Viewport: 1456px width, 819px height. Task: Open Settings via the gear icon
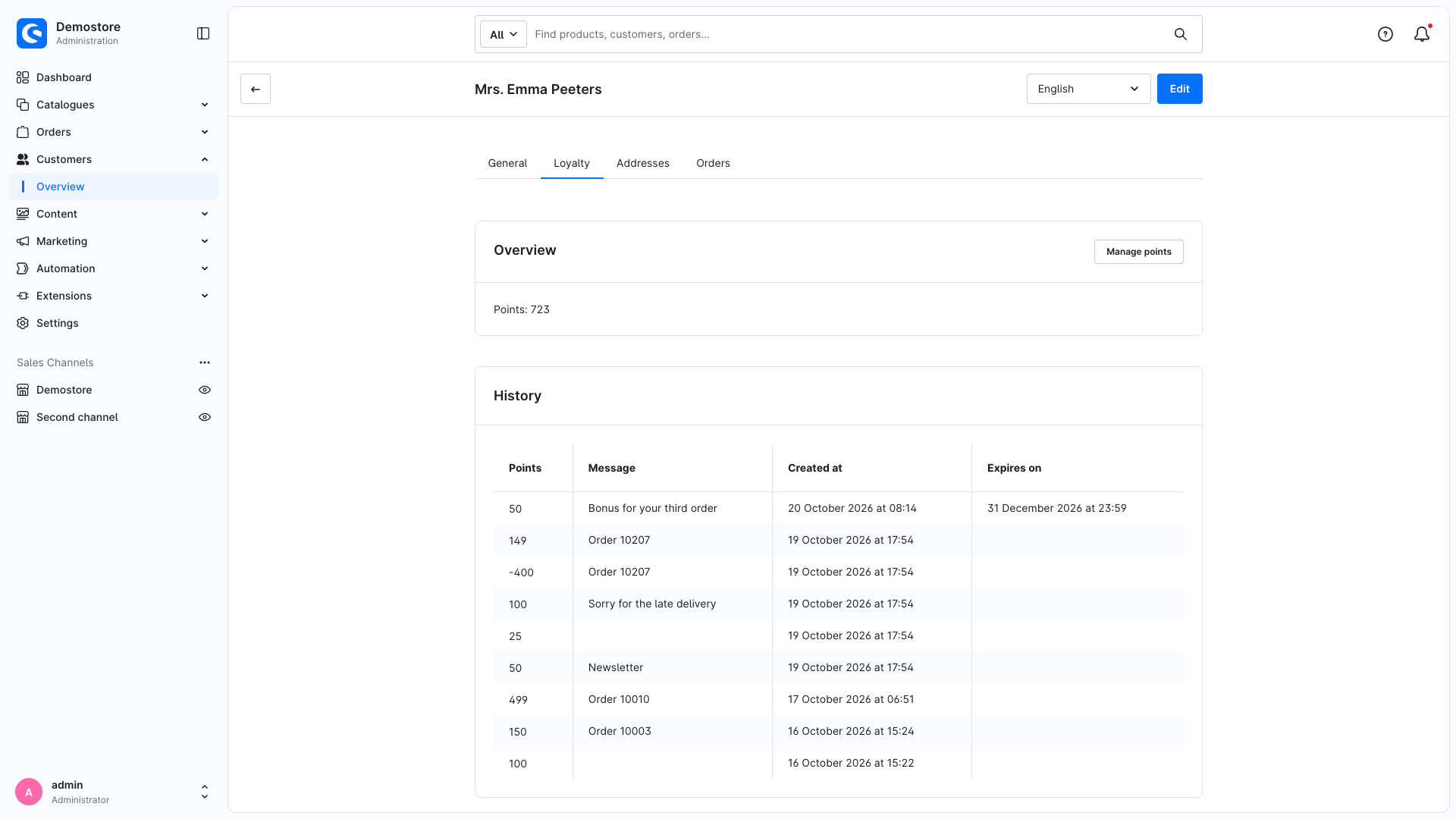23,323
